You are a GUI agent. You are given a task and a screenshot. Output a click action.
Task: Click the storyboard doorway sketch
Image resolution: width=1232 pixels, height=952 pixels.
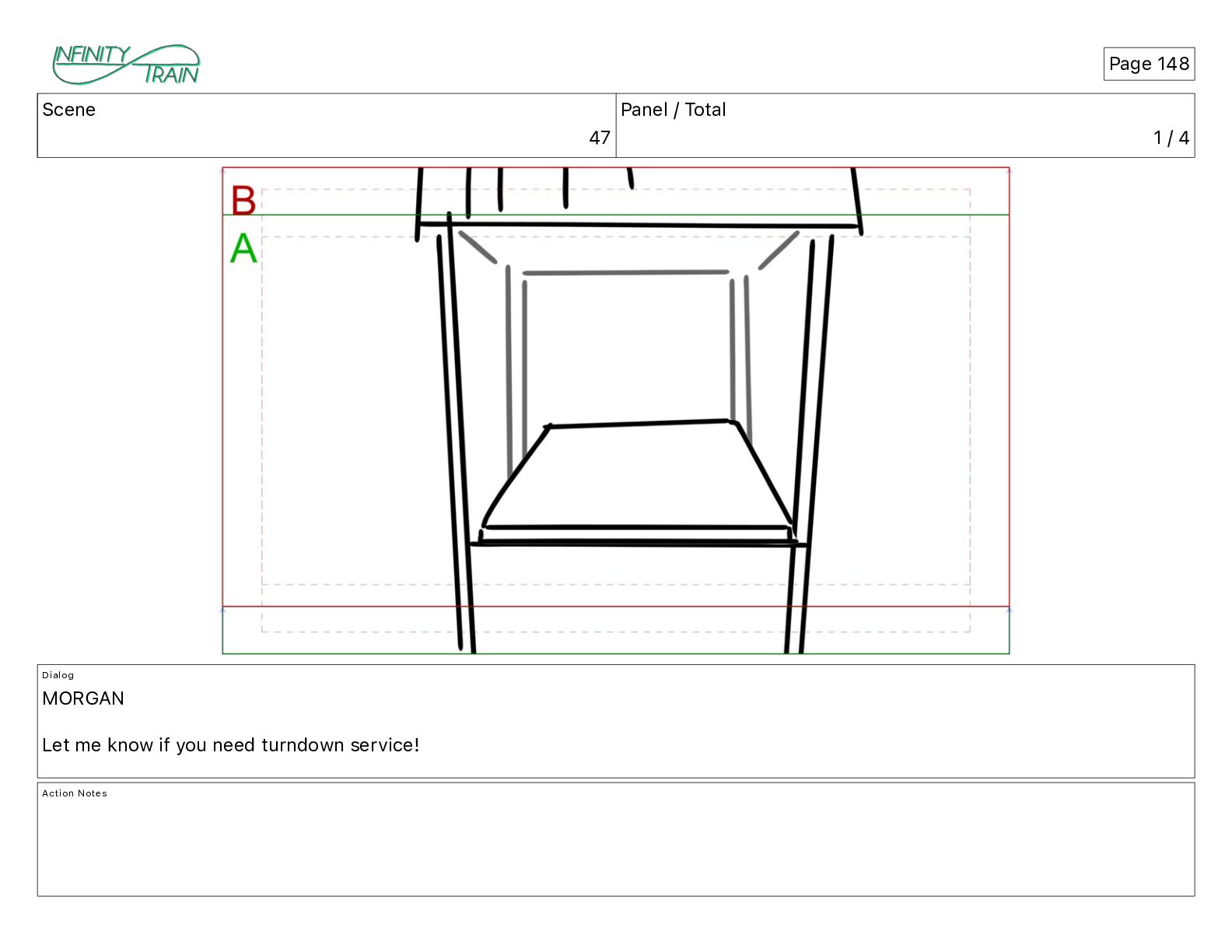(639, 410)
